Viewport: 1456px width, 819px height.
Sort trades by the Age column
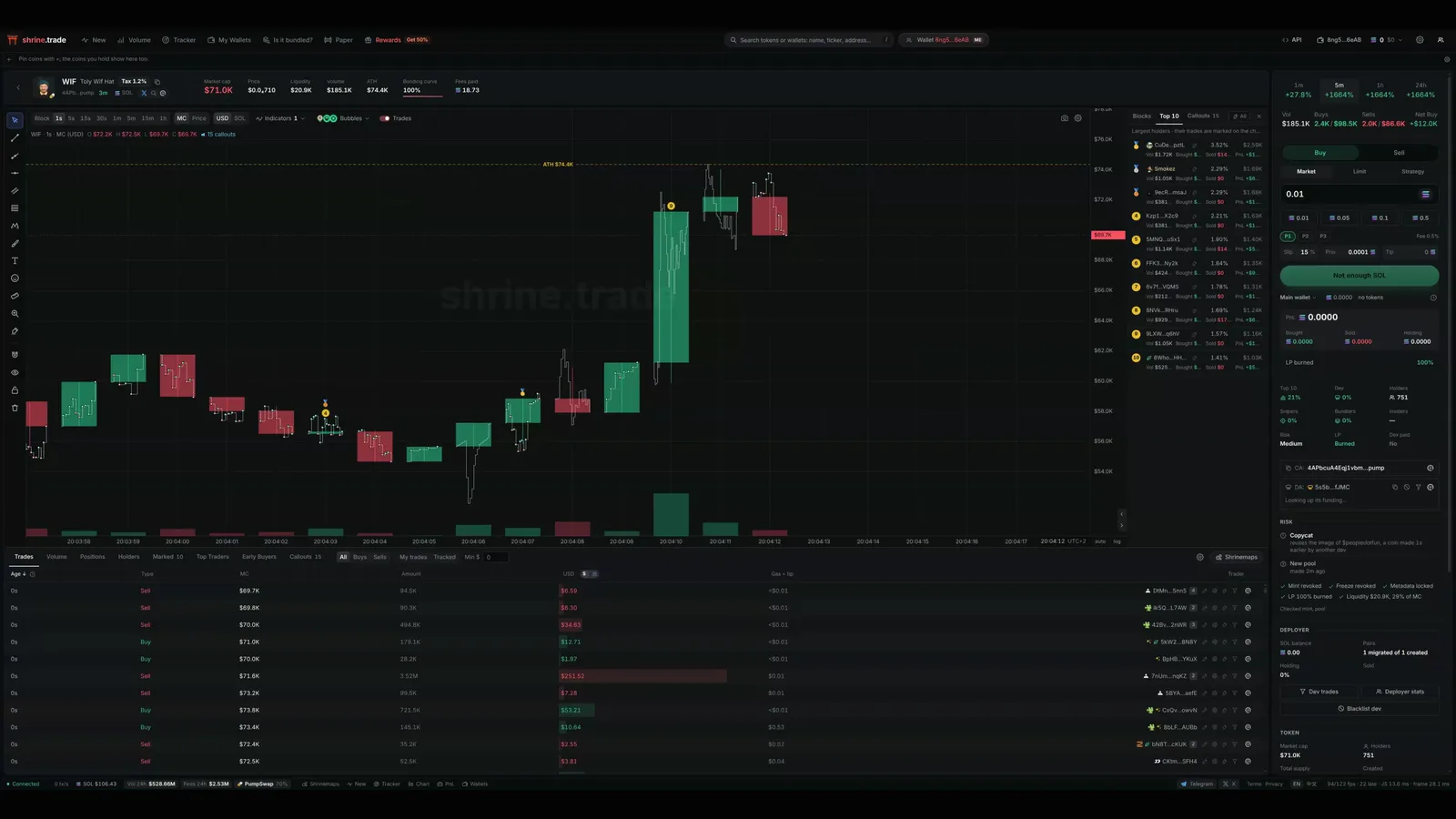18,574
